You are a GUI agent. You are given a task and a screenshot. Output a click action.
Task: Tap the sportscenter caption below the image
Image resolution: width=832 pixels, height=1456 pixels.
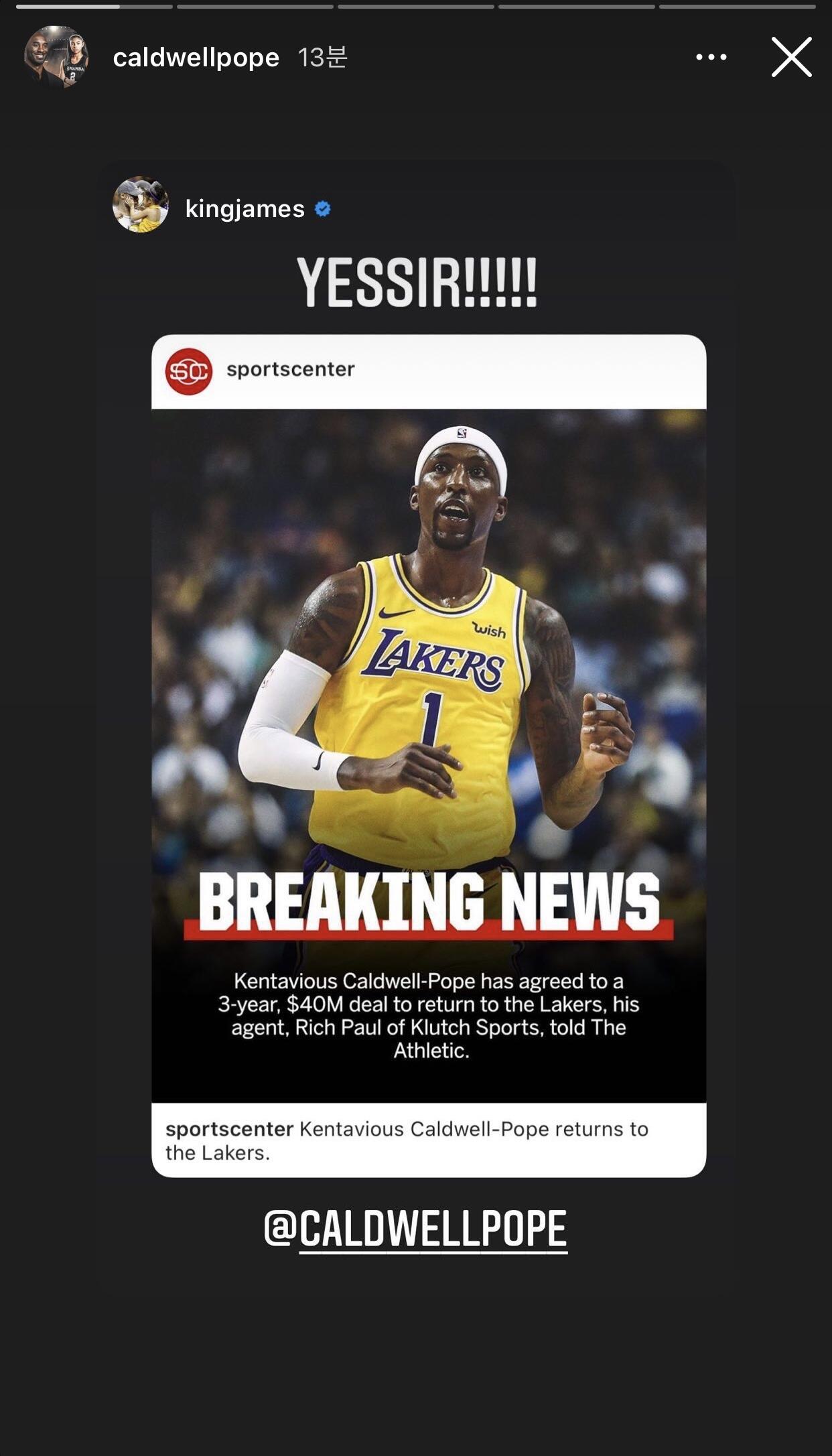(x=407, y=1140)
